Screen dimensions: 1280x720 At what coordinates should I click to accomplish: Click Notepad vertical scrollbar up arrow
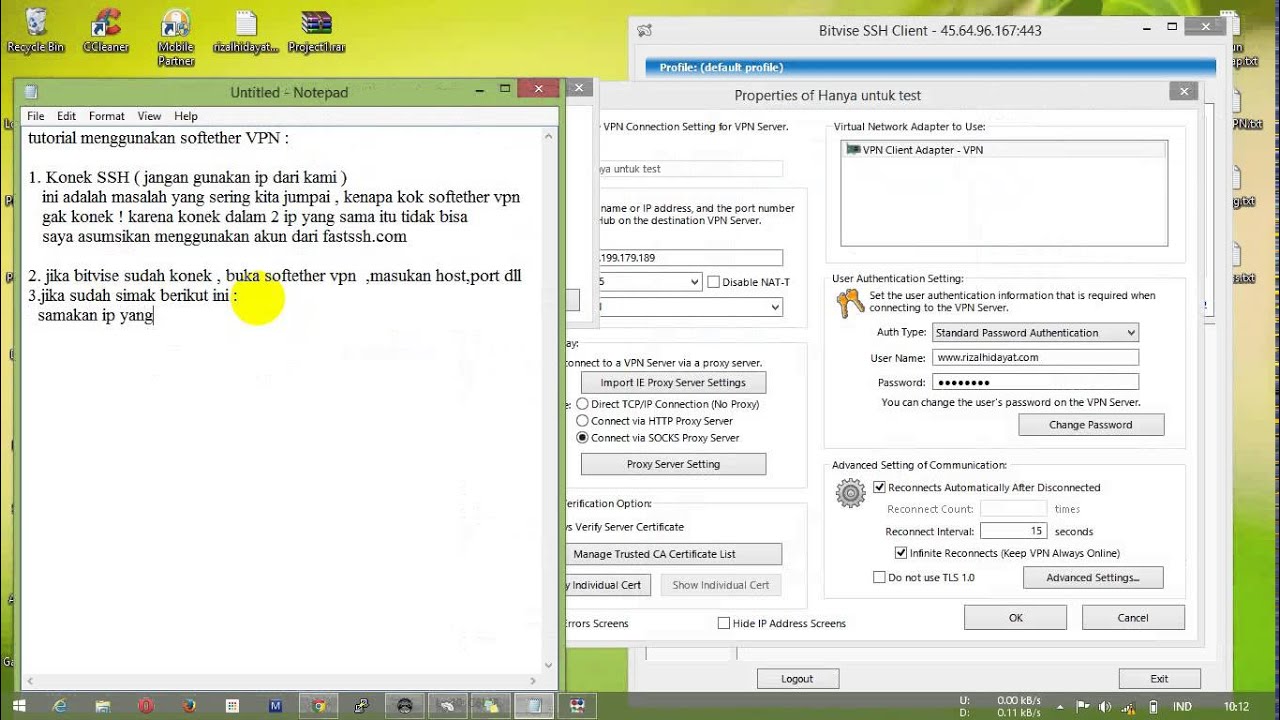[x=548, y=136]
